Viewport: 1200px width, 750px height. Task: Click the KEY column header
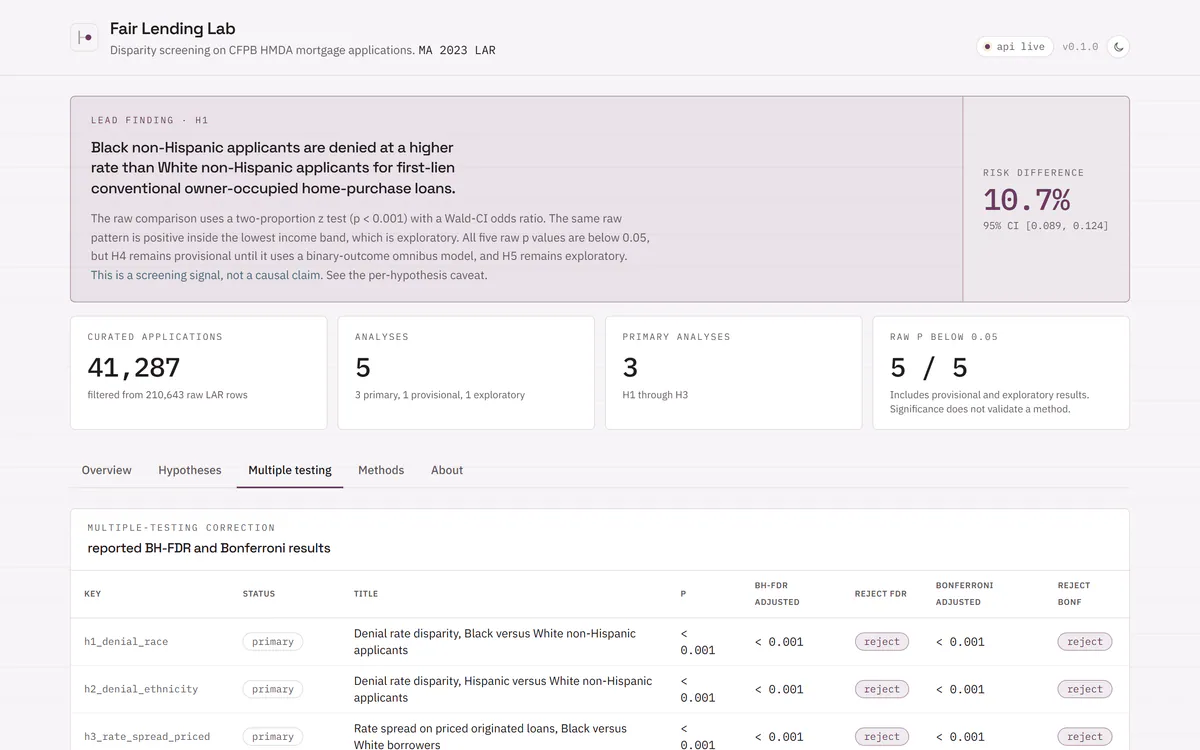(x=92, y=594)
